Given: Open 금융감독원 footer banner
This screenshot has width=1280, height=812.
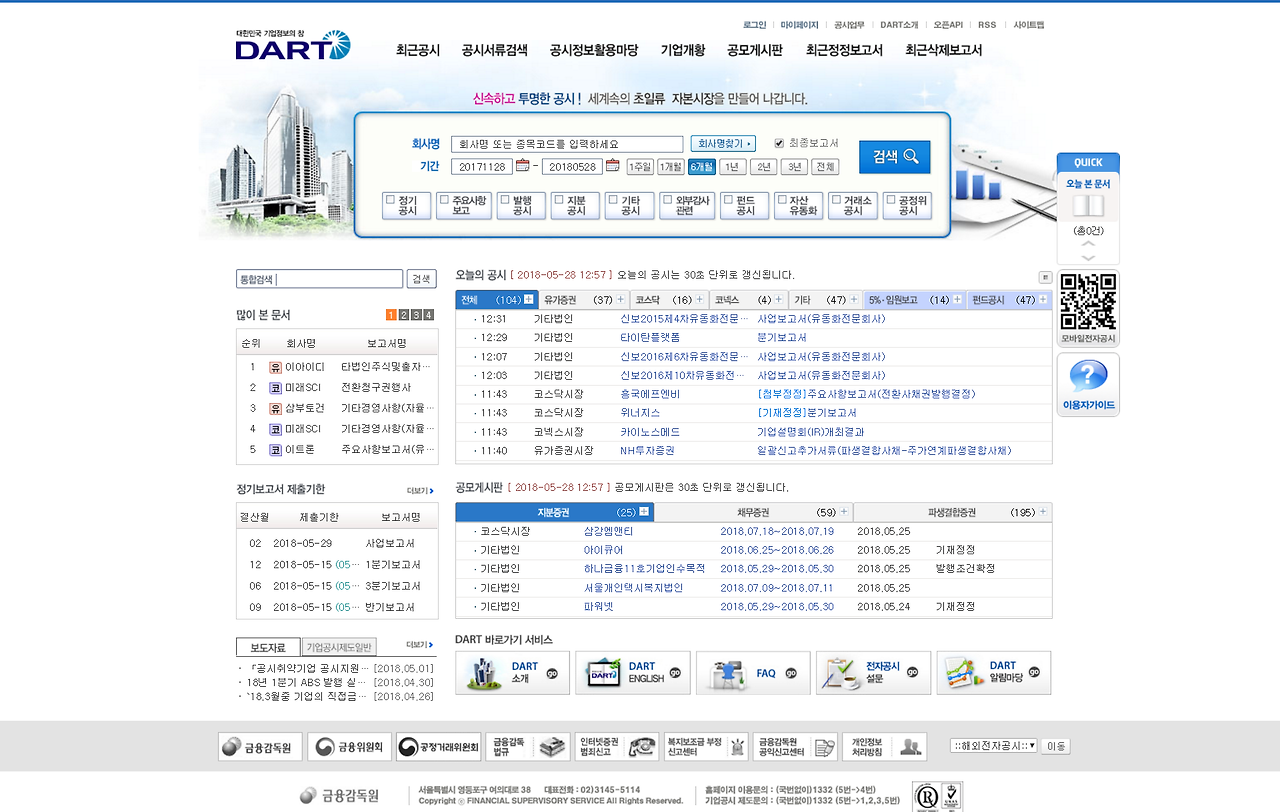Looking at the screenshot, I should pyautogui.click(x=260, y=747).
